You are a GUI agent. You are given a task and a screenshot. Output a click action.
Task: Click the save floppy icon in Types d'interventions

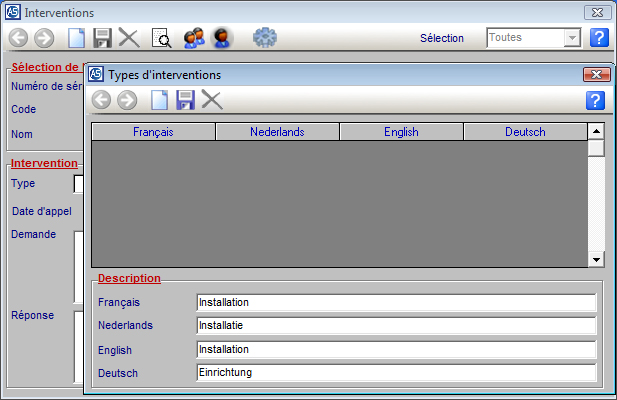pyautogui.click(x=185, y=99)
